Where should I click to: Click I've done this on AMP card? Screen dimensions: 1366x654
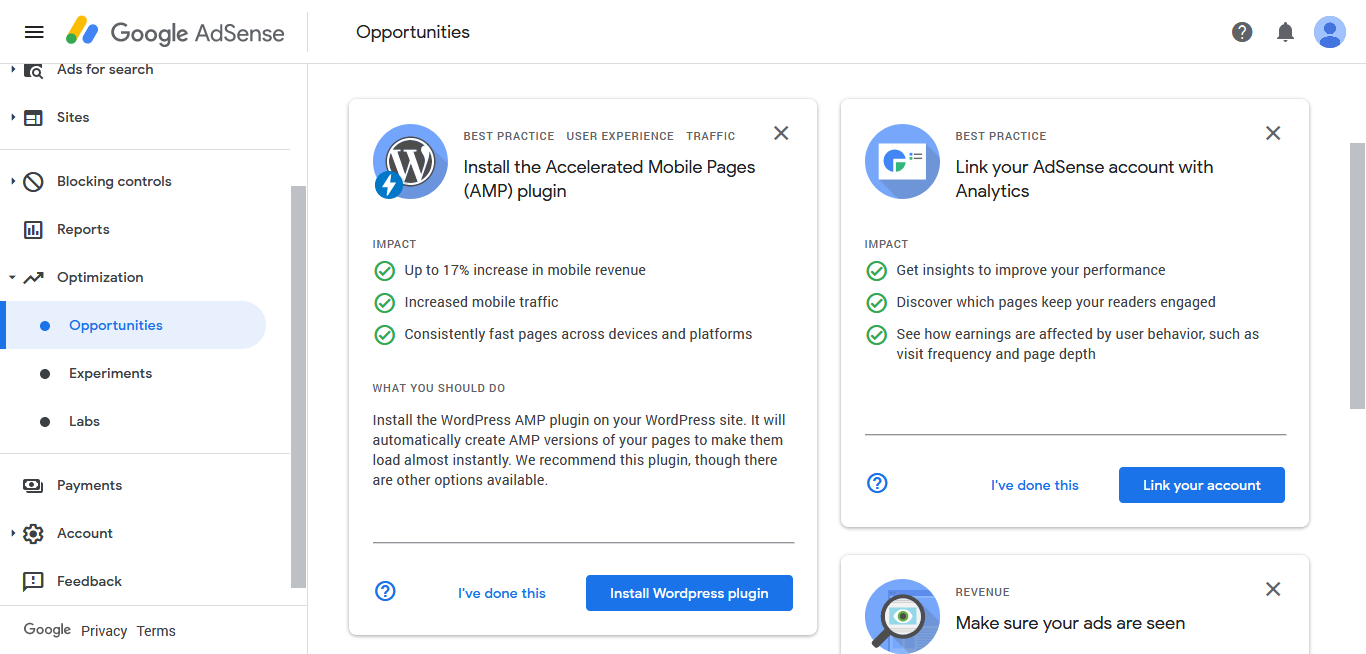(x=502, y=593)
